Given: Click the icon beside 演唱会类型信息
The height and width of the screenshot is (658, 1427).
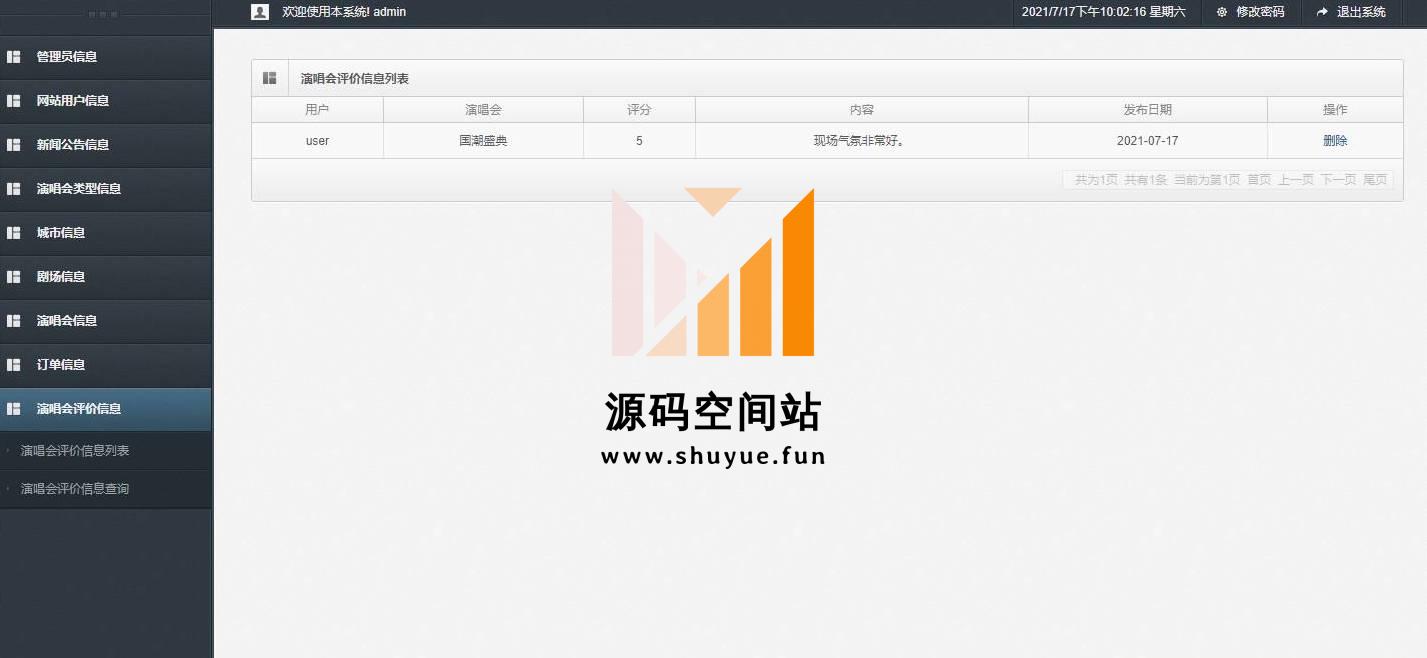Looking at the screenshot, I should coord(14,189).
